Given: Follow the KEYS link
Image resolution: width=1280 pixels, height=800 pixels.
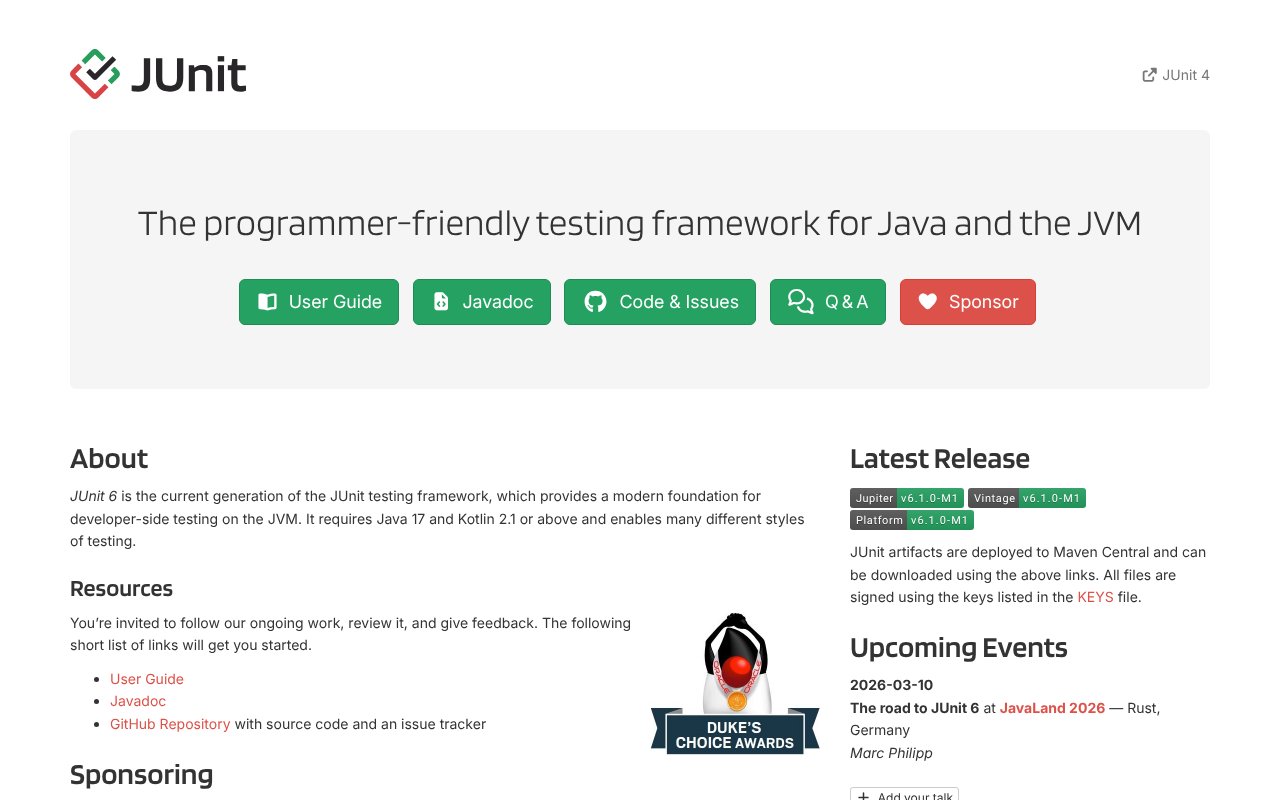Looking at the screenshot, I should click(x=1095, y=597).
